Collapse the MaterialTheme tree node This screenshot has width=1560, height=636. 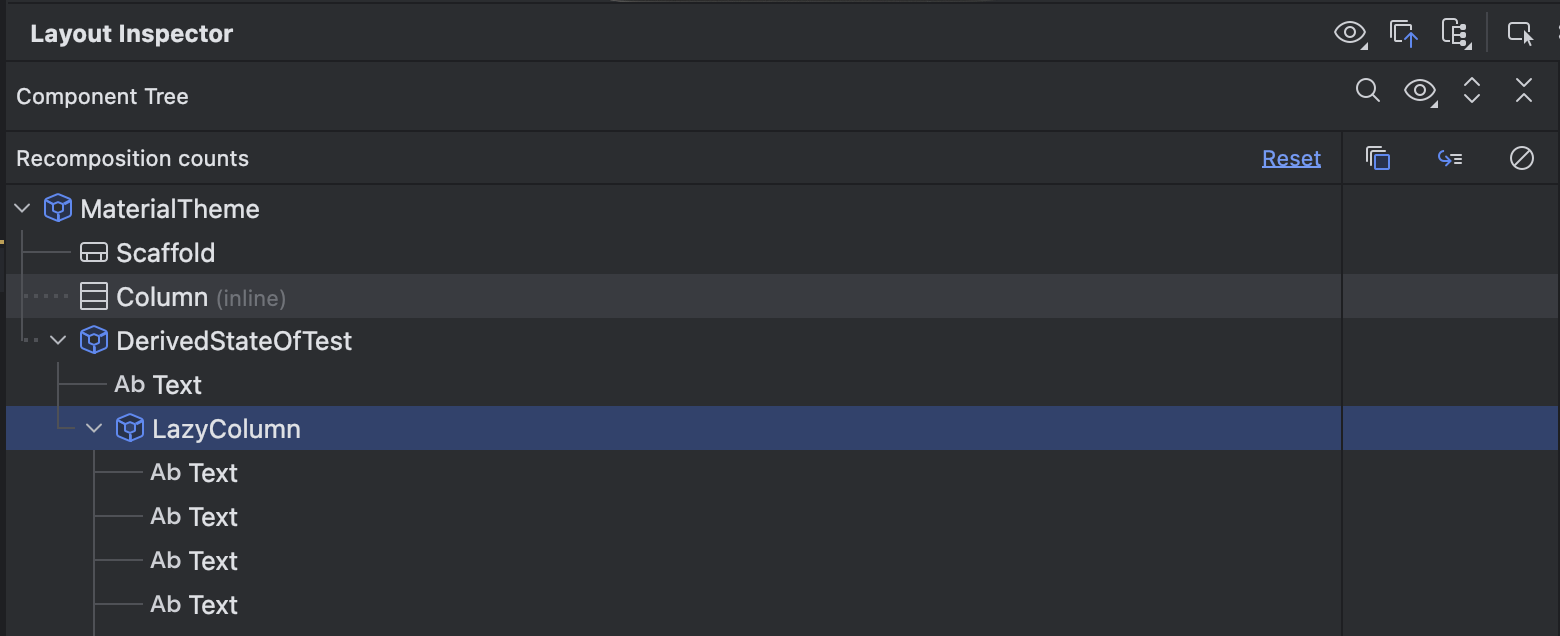[x=22, y=208]
